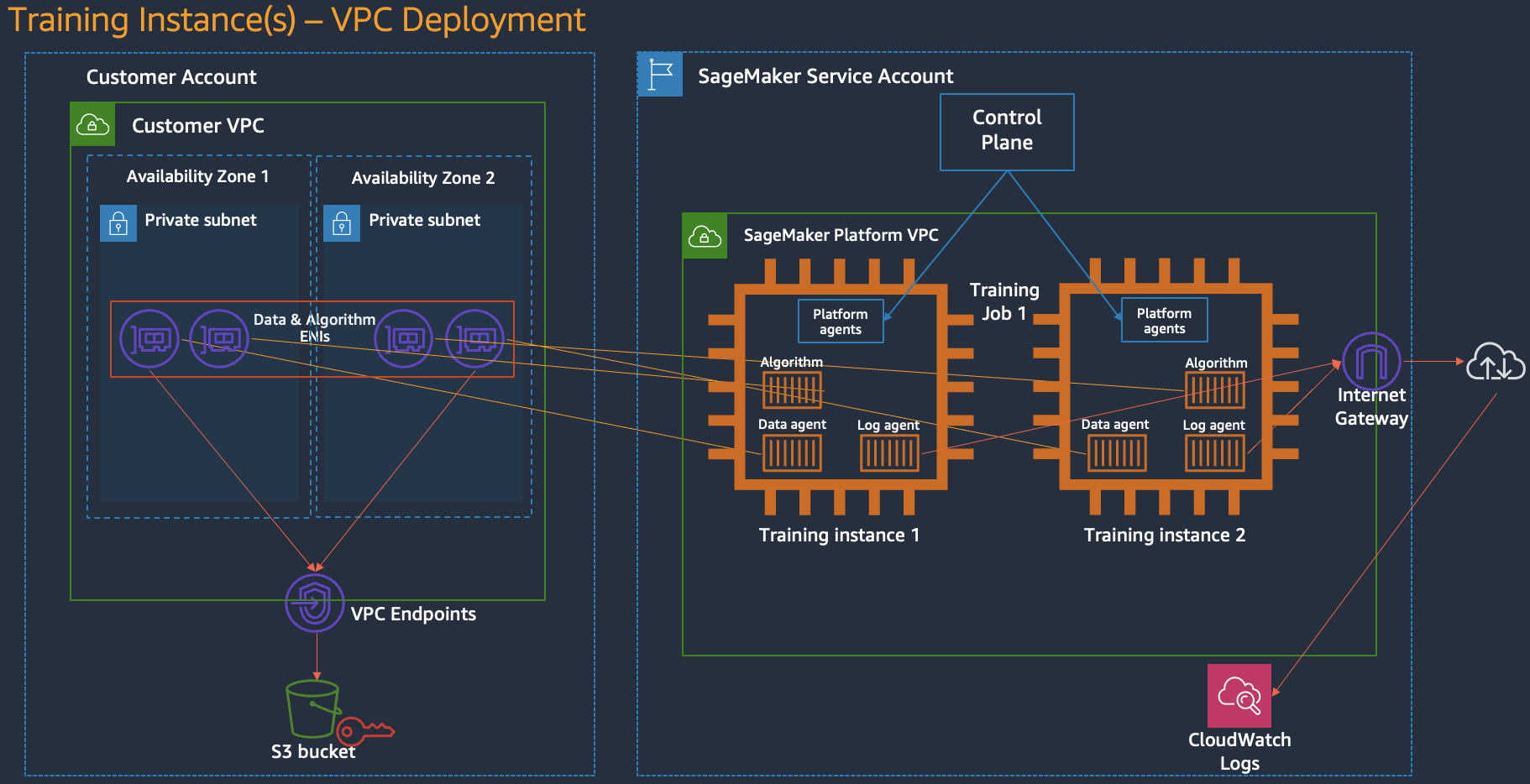Select the Algorithm container in Training instance 2
This screenshot has width=1530, height=784.
tap(1215, 389)
